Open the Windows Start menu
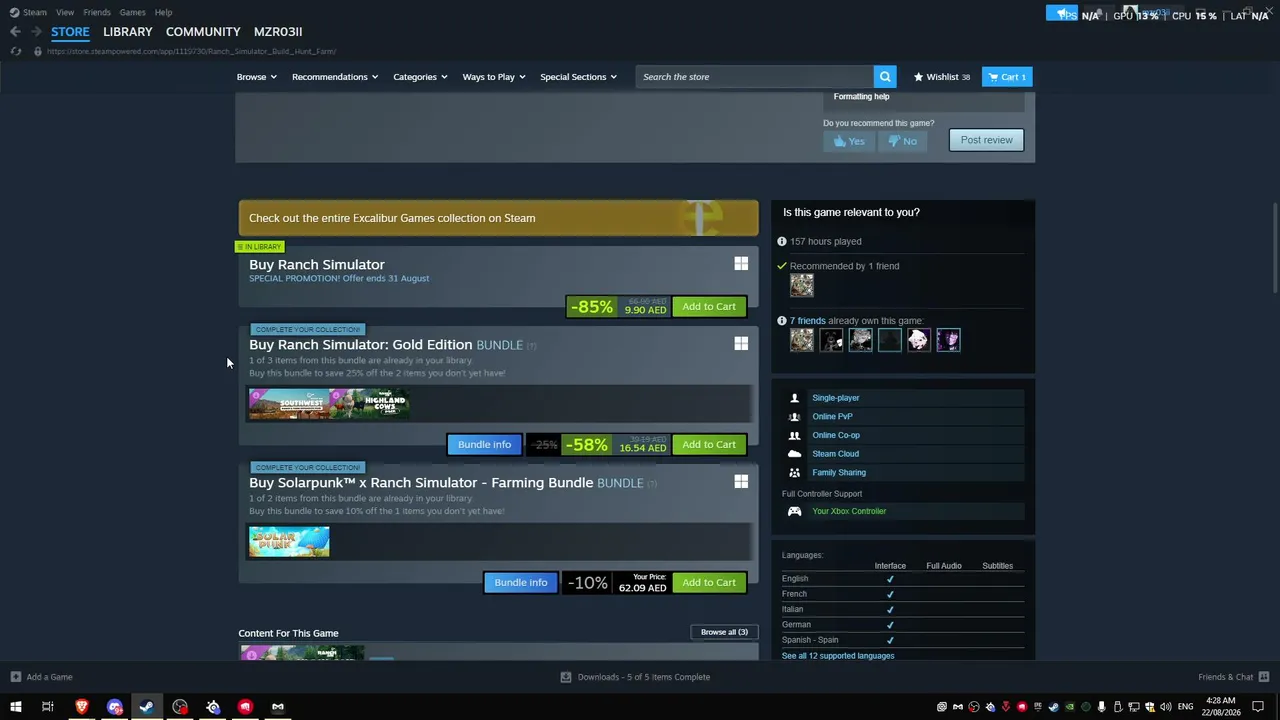This screenshot has height=720, width=1280. (15, 707)
